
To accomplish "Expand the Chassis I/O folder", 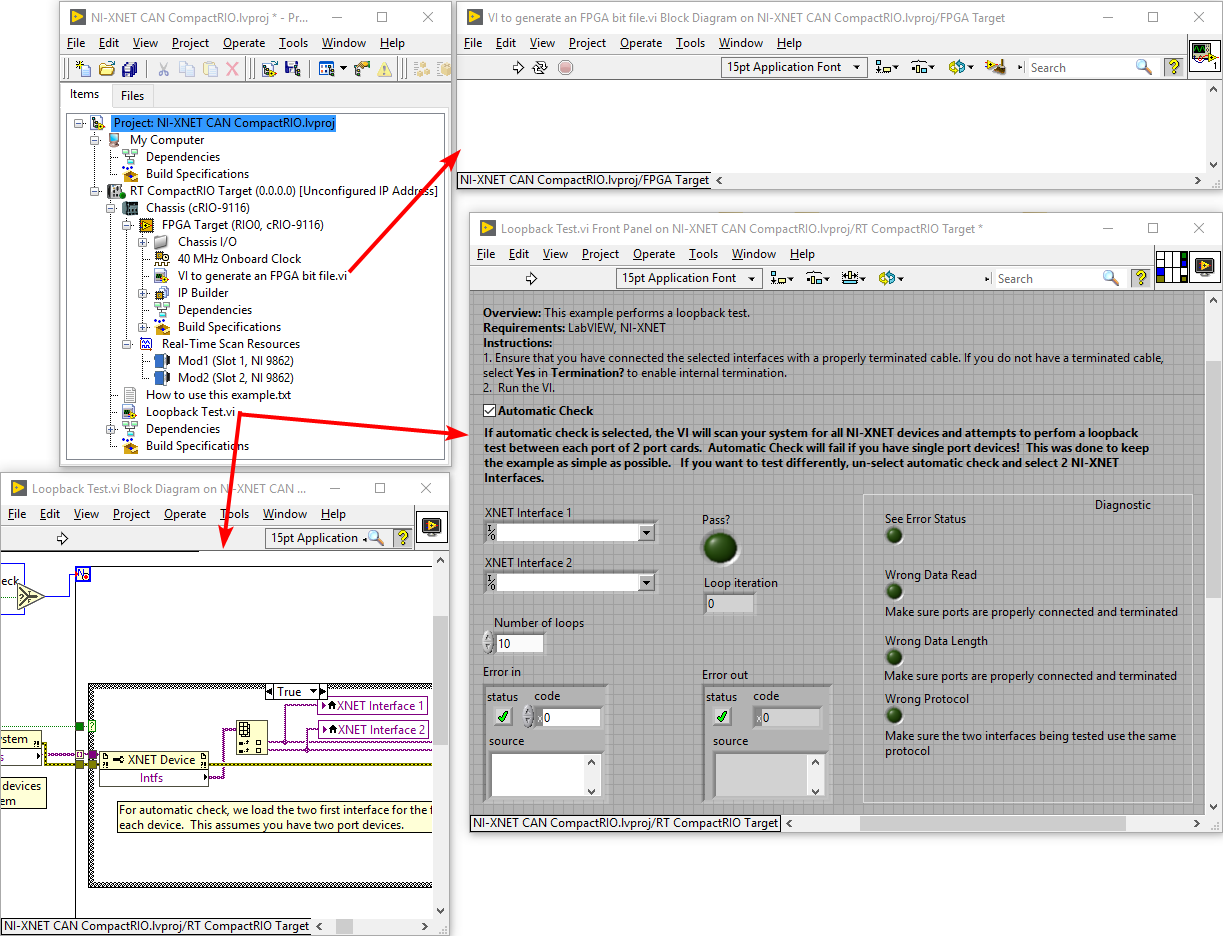I will (x=144, y=242).
